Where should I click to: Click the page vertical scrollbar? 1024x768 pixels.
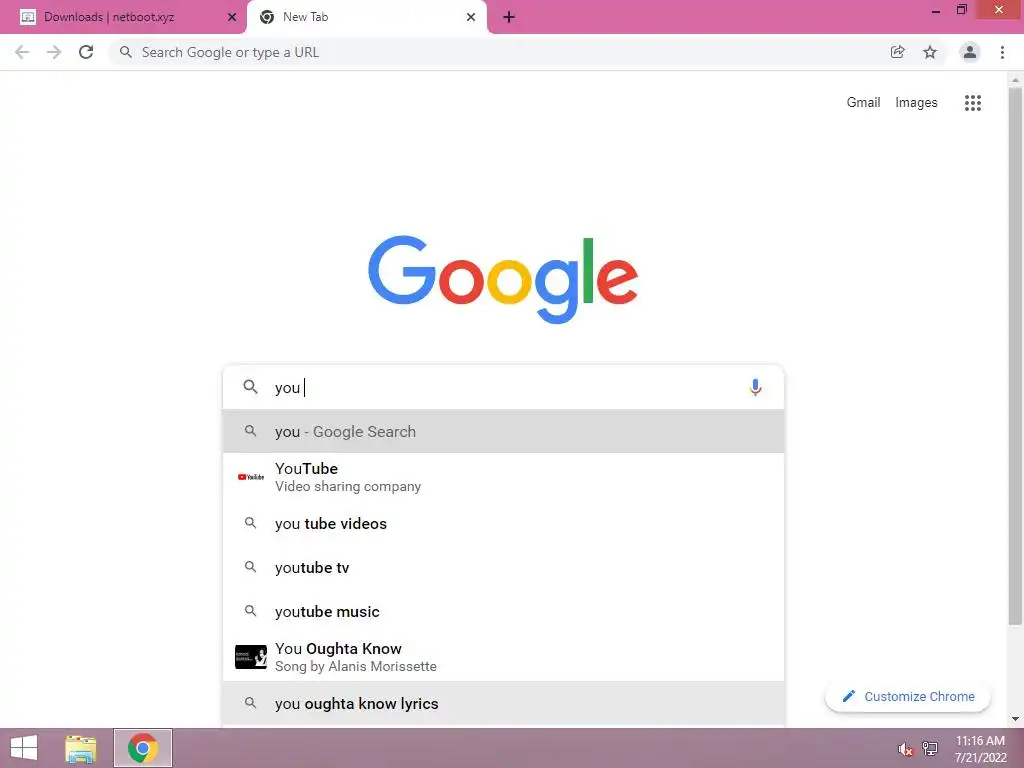(x=1015, y=356)
